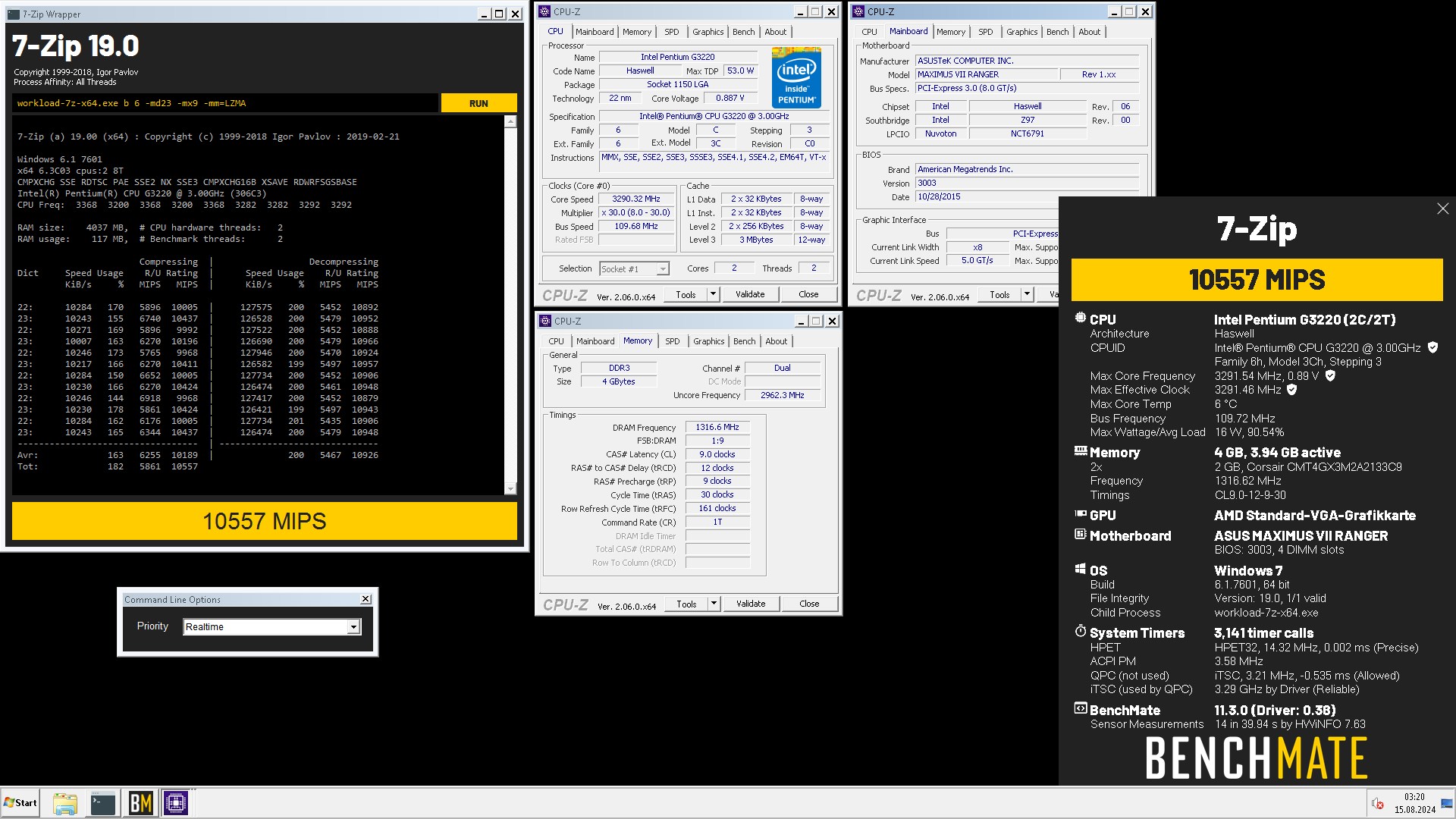The image size is (1456, 819).
Task: Click the Windows OS icon in BenchMate panel
Action: click(1081, 569)
